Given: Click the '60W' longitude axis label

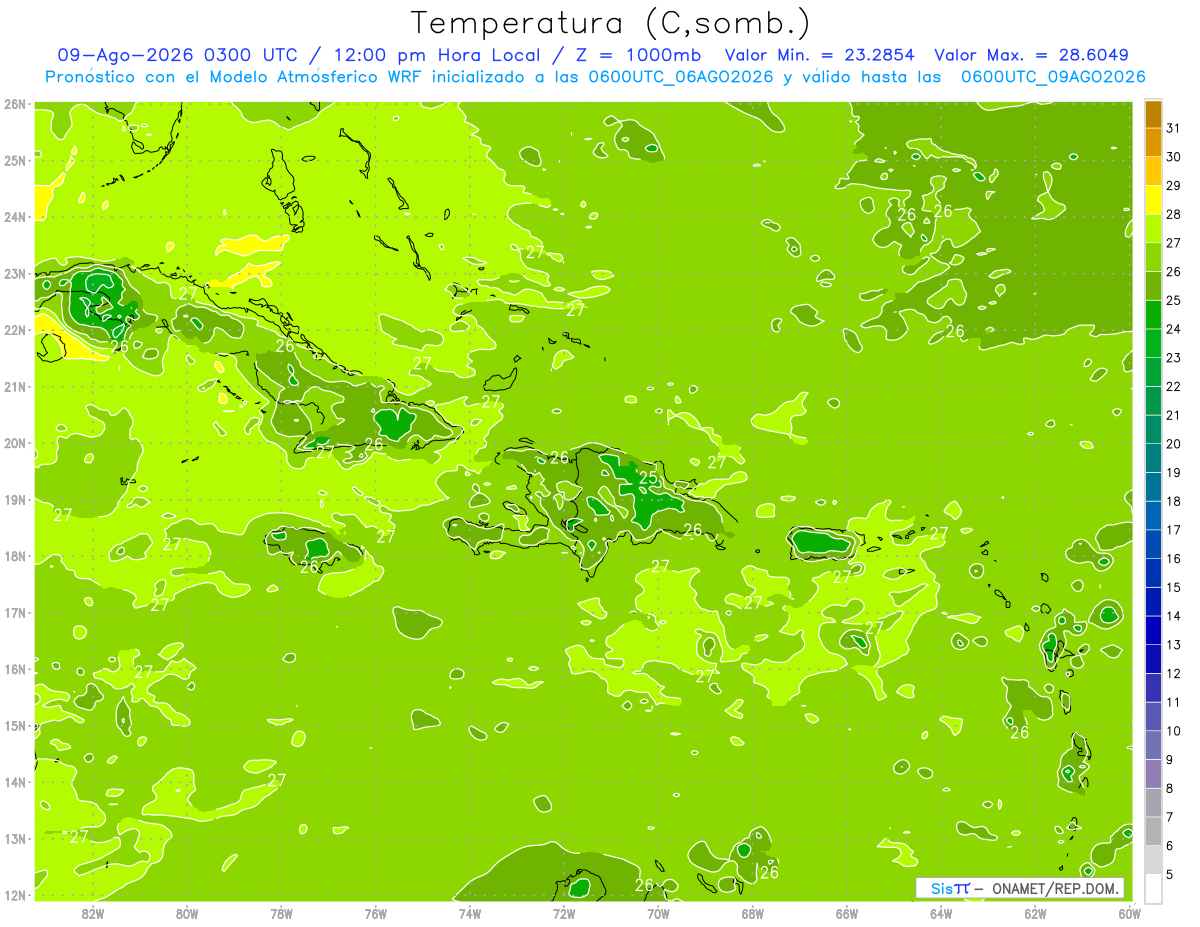Looking at the screenshot, I should pos(1129,912).
